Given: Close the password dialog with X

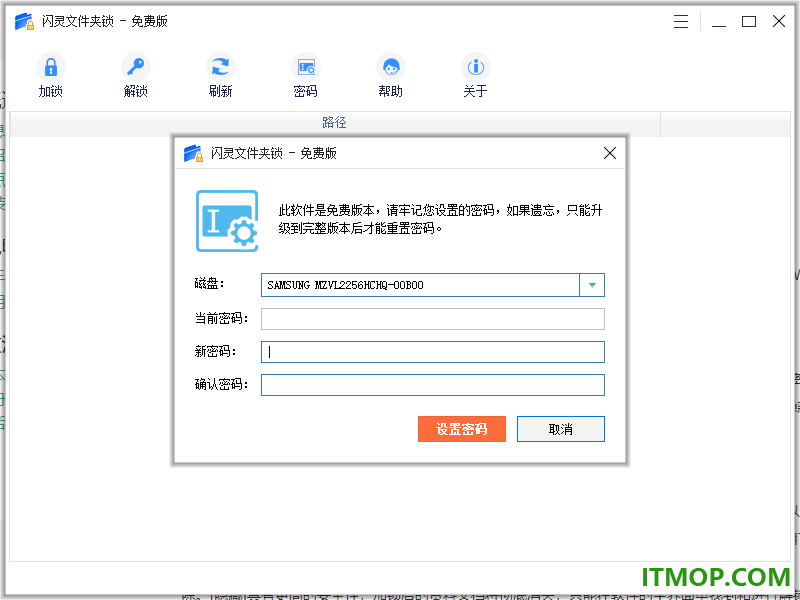Looking at the screenshot, I should click(x=610, y=153).
